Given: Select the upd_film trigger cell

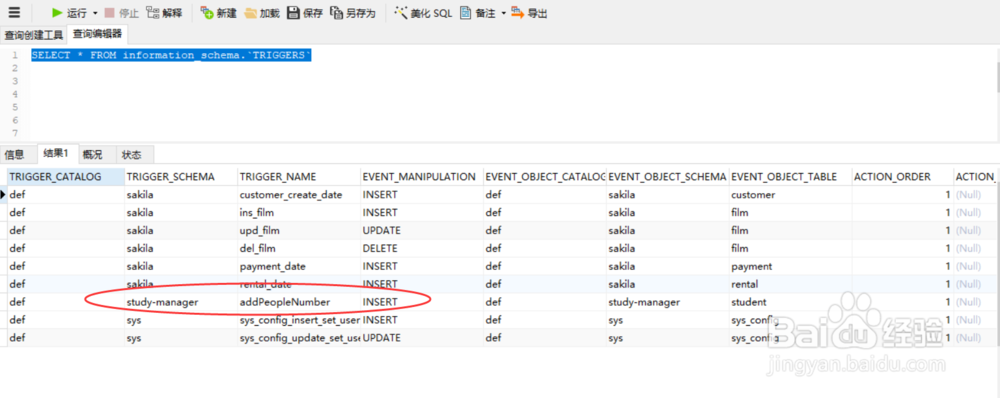Looking at the screenshot, I should coord(298,230).
